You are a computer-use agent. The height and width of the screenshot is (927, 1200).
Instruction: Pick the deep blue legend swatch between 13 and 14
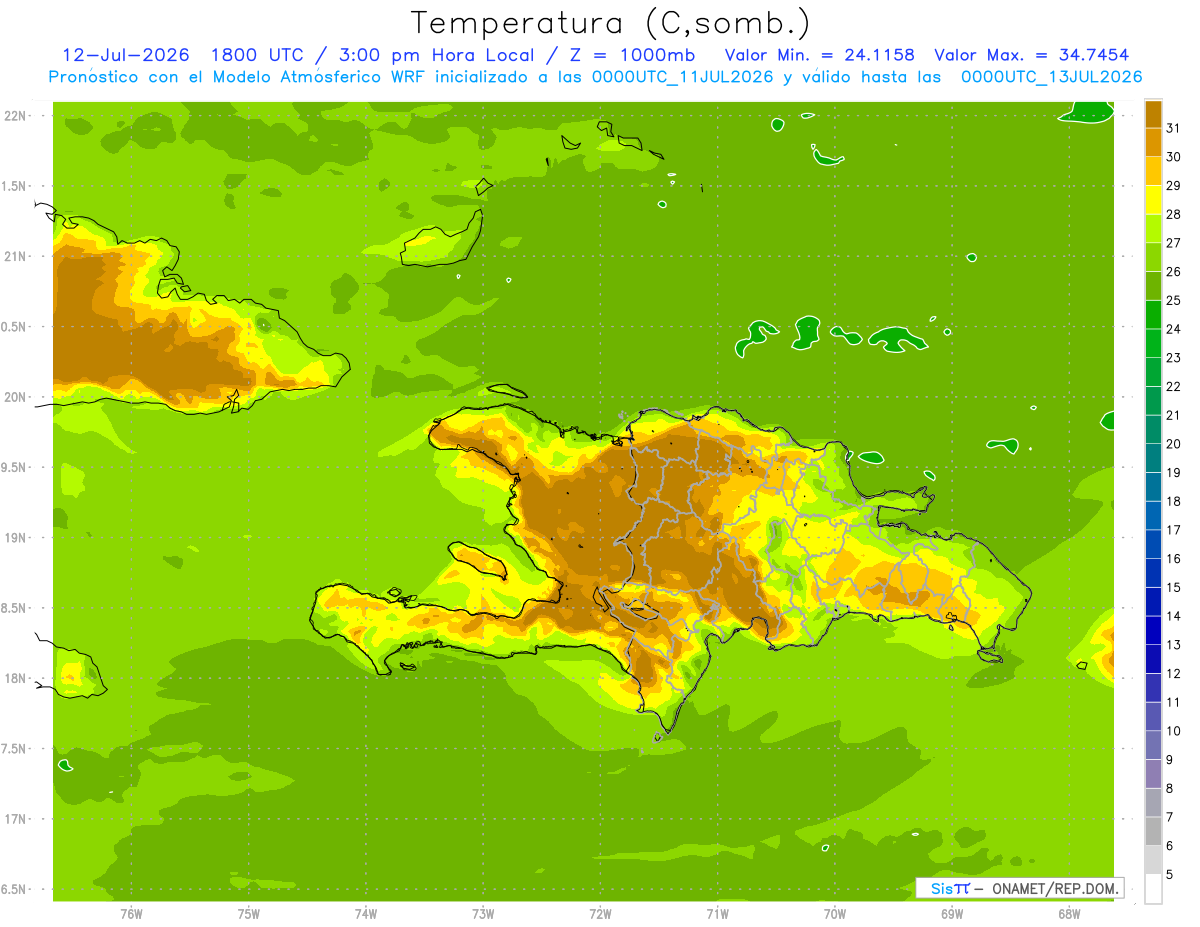1153,630
